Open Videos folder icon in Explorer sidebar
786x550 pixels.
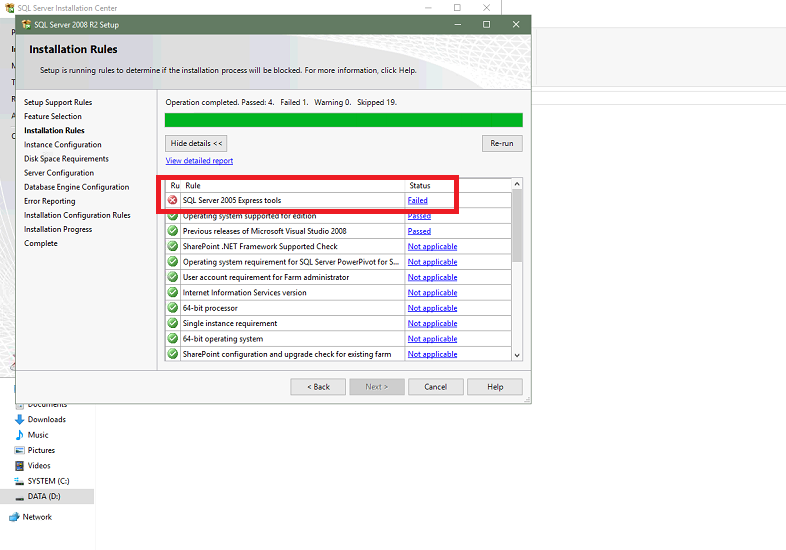coord(20,466)
